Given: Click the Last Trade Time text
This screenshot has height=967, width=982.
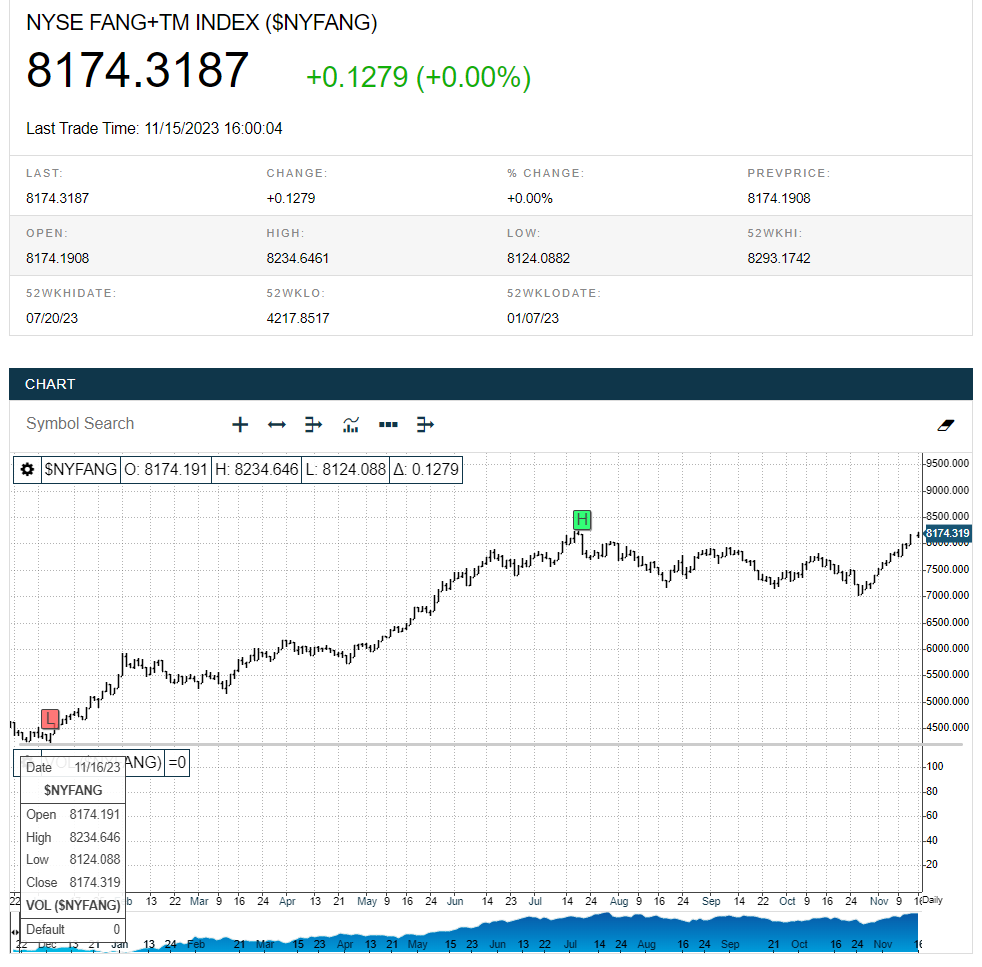Looking at the screenshot, I should pyautogui.click(x=154, y=128).
